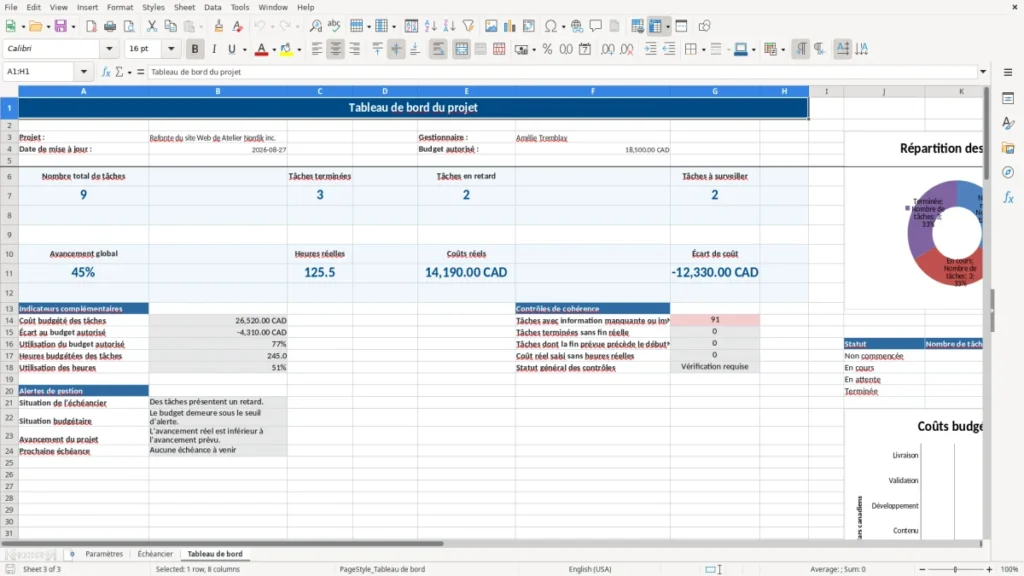Toggle Wrap Text

[x=438, y=49]
